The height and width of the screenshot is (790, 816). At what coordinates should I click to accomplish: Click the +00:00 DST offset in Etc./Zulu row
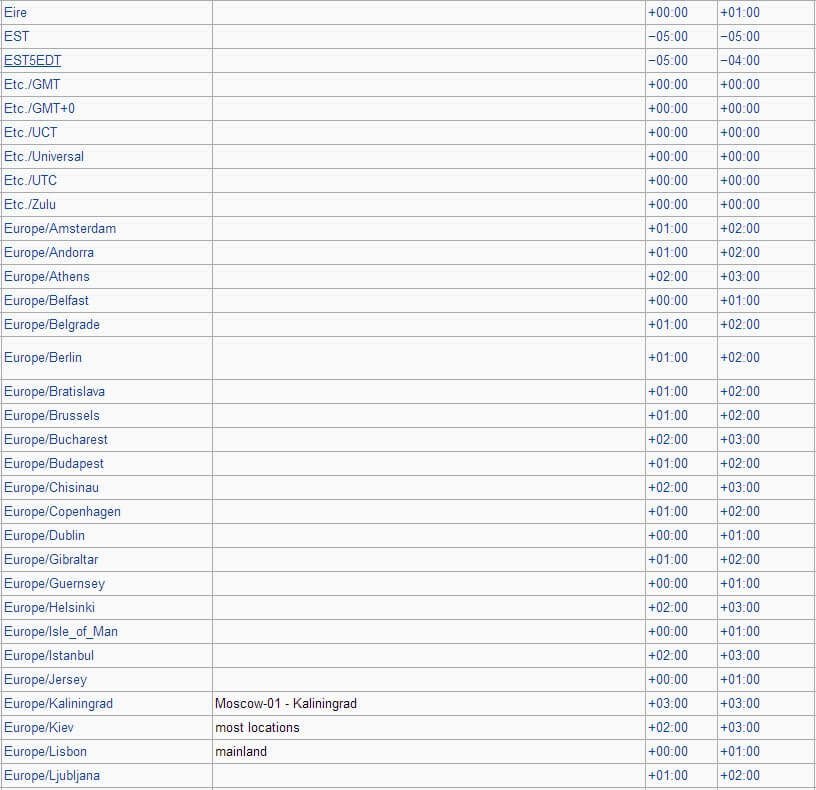tap(740, 204)
